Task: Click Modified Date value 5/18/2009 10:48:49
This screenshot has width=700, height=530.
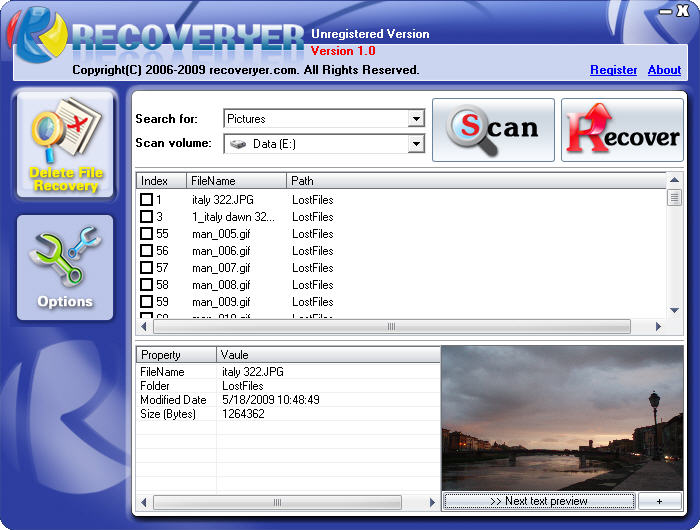Action: tap(271, 400)
